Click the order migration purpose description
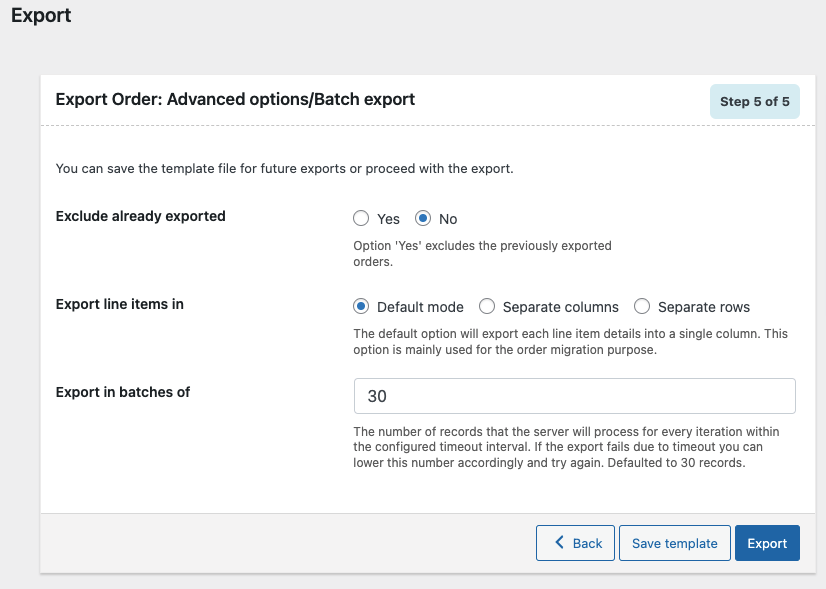Image resolution: width=826 pixels, height=589 pixels. coord(571,342)
